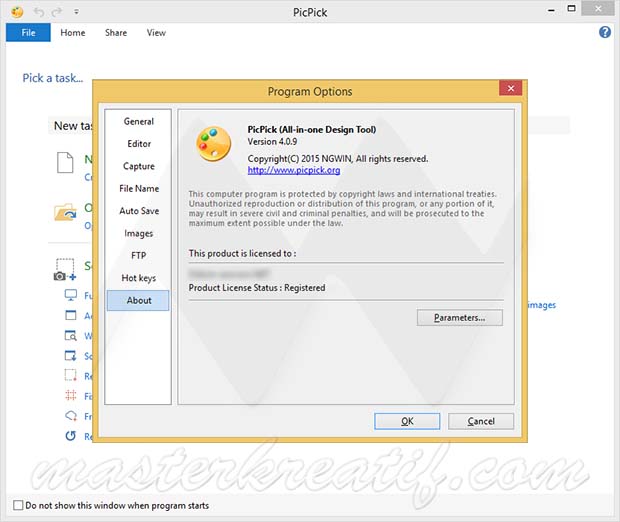620x522 pixels.
Task: Click the open folder icon
Action: (65, 212)
